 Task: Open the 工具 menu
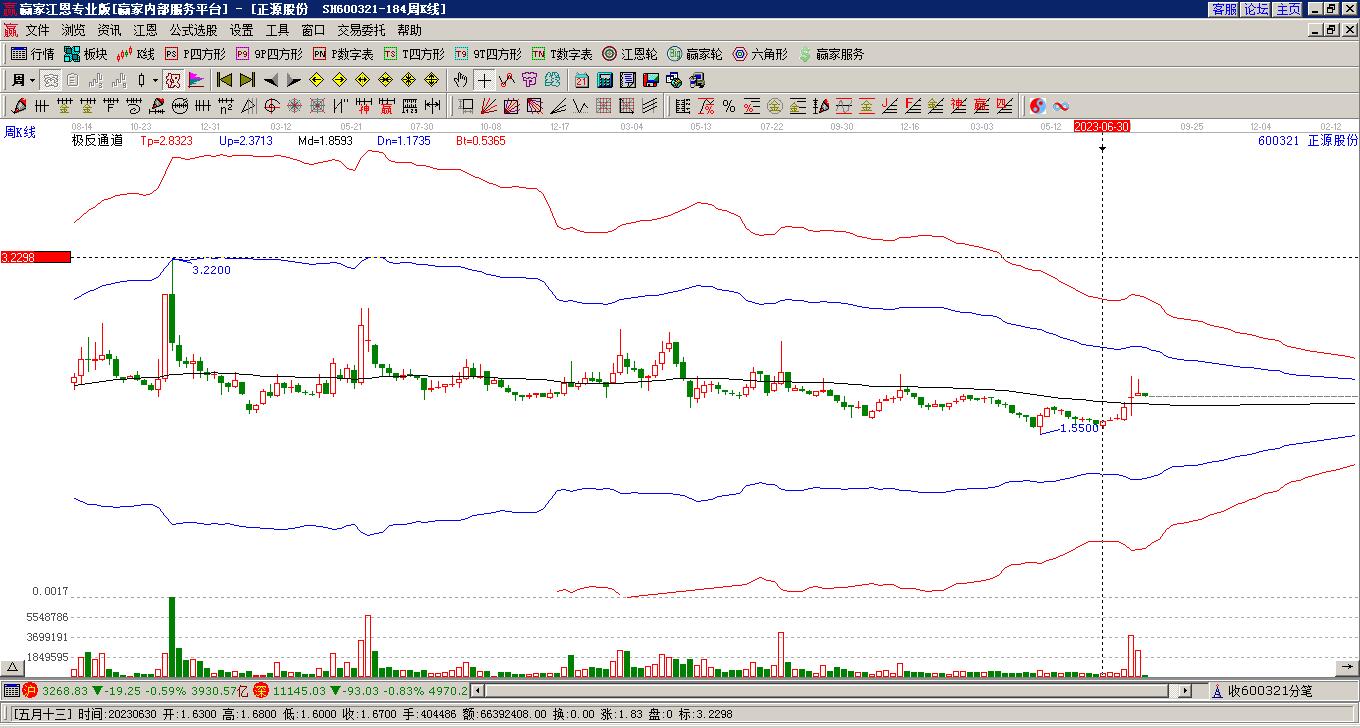coord(277,31)
